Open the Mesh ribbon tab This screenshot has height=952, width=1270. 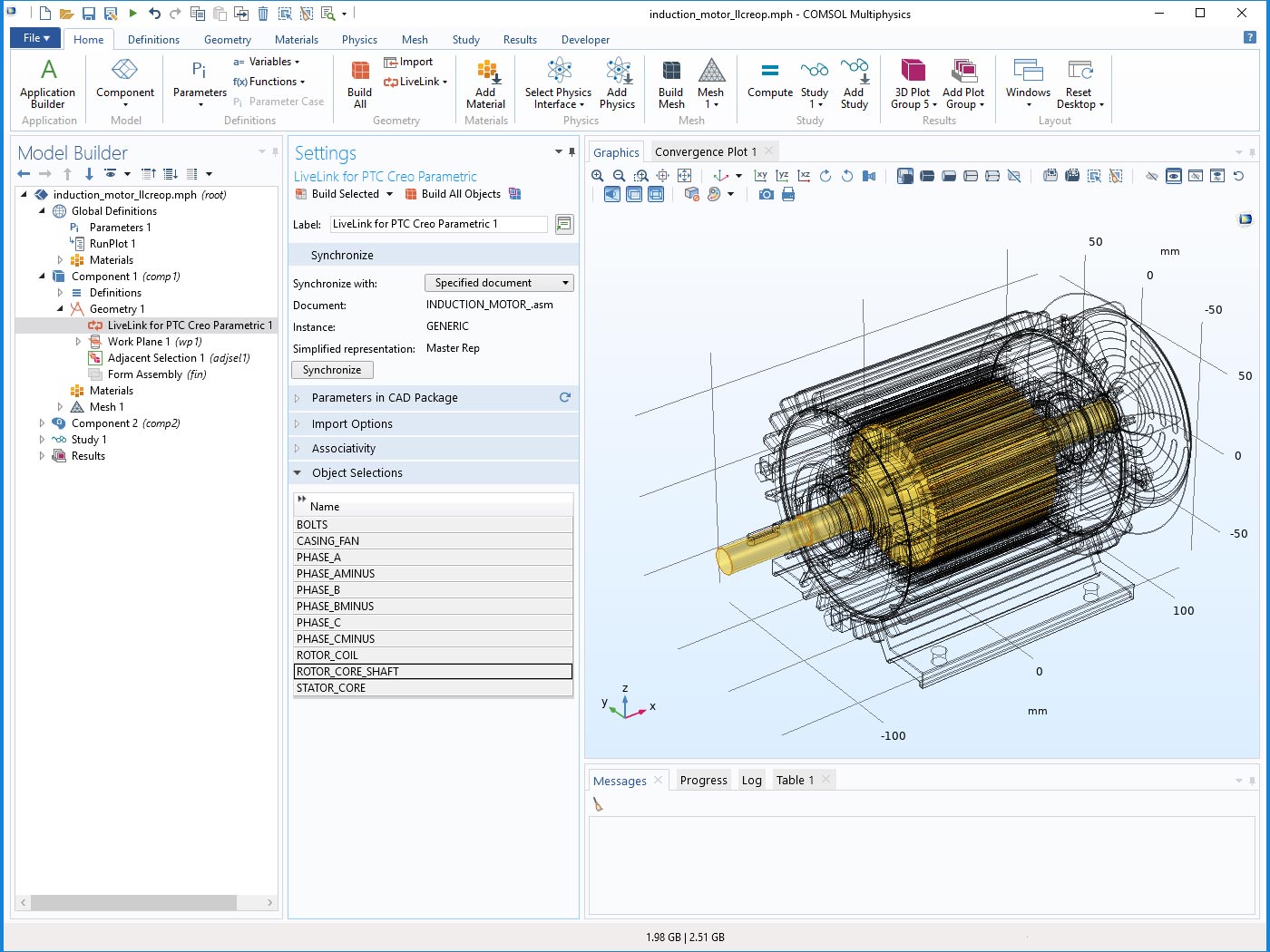click(x=415, y=39)
